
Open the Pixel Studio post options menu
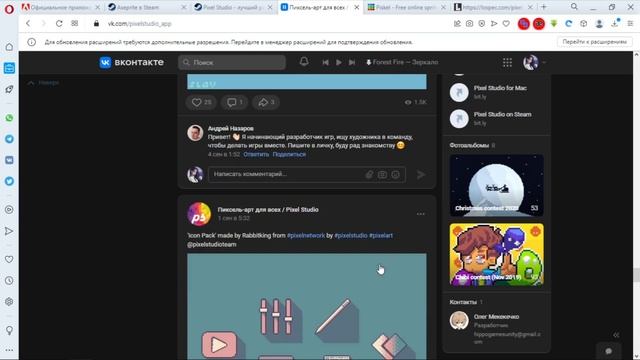[x=421, y=214]
